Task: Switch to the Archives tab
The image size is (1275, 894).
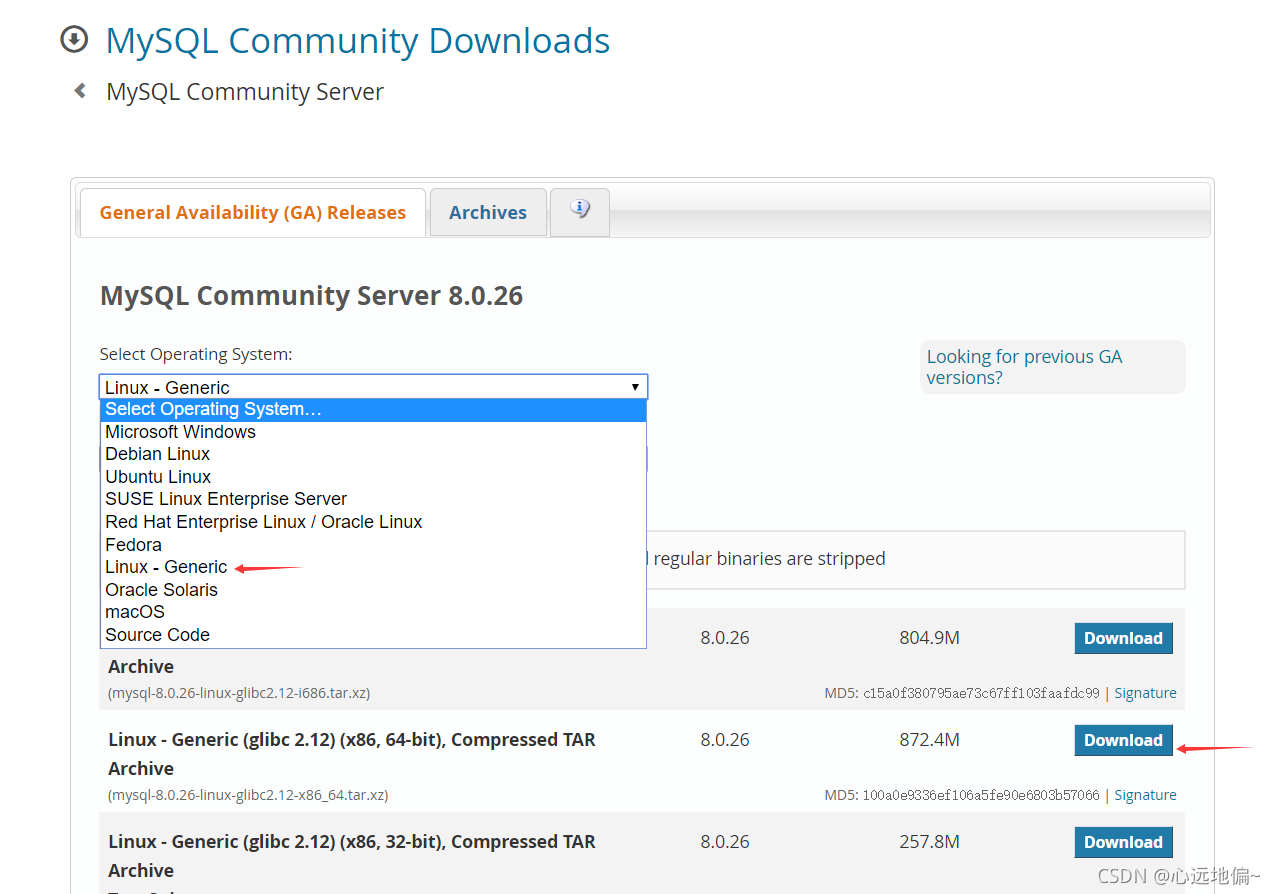Action: tap(488, 212)
